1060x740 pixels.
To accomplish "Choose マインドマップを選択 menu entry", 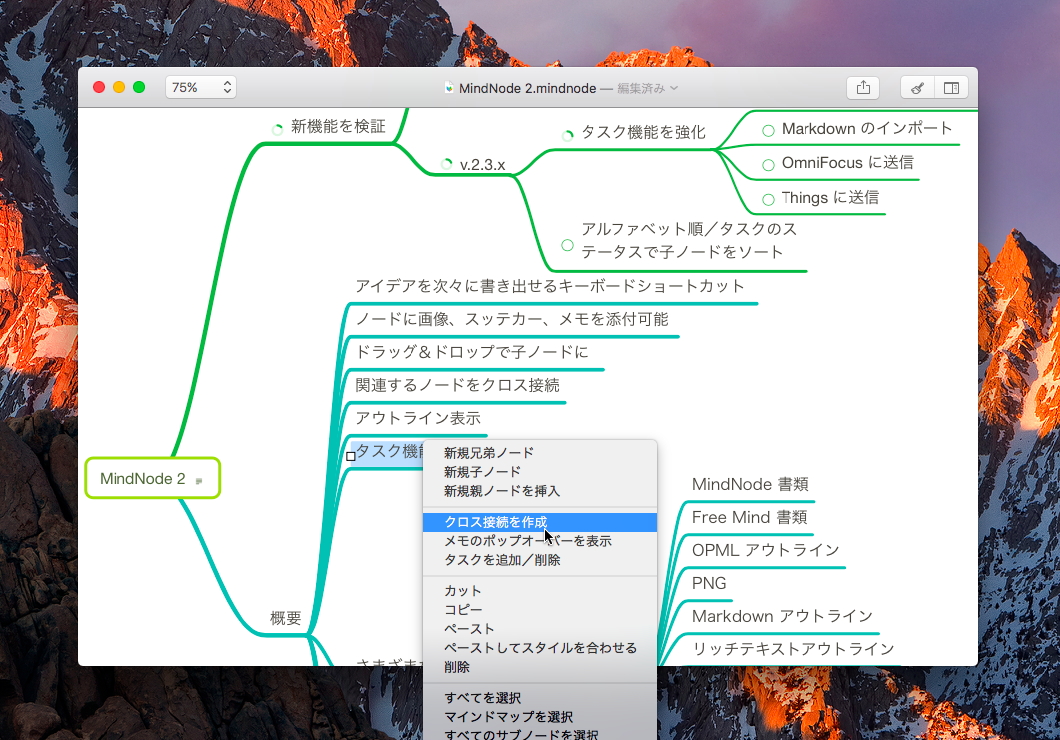I will [x=539, y=716].
